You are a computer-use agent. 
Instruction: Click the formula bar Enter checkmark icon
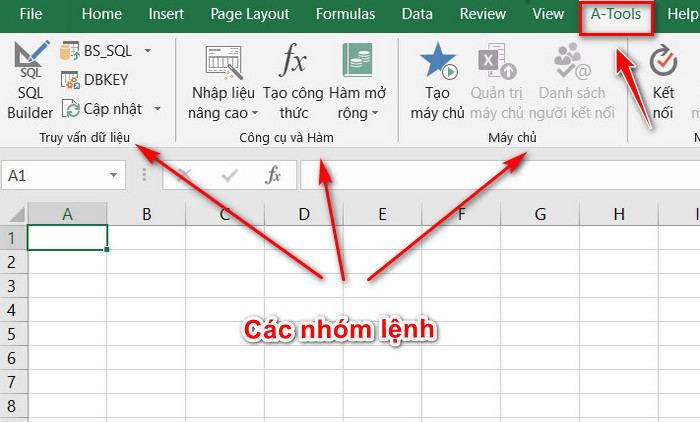pos(229,175)
